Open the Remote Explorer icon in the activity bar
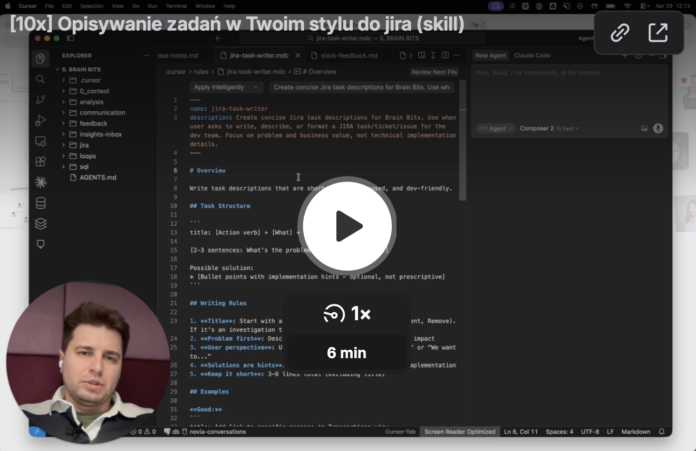The image size is (696, 451). [x=40, y=141]
